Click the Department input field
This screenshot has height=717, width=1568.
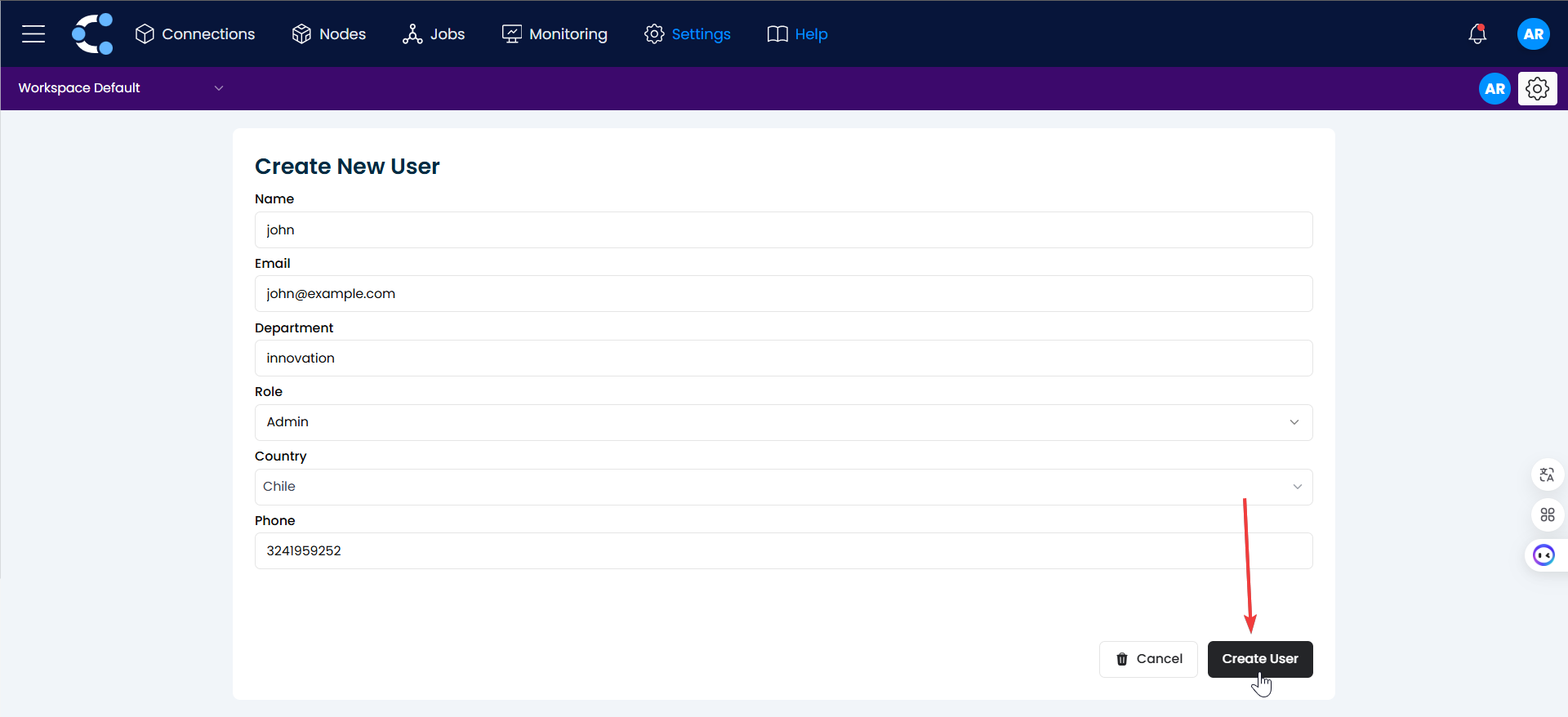pyautogui.click(x=783, y=358)
